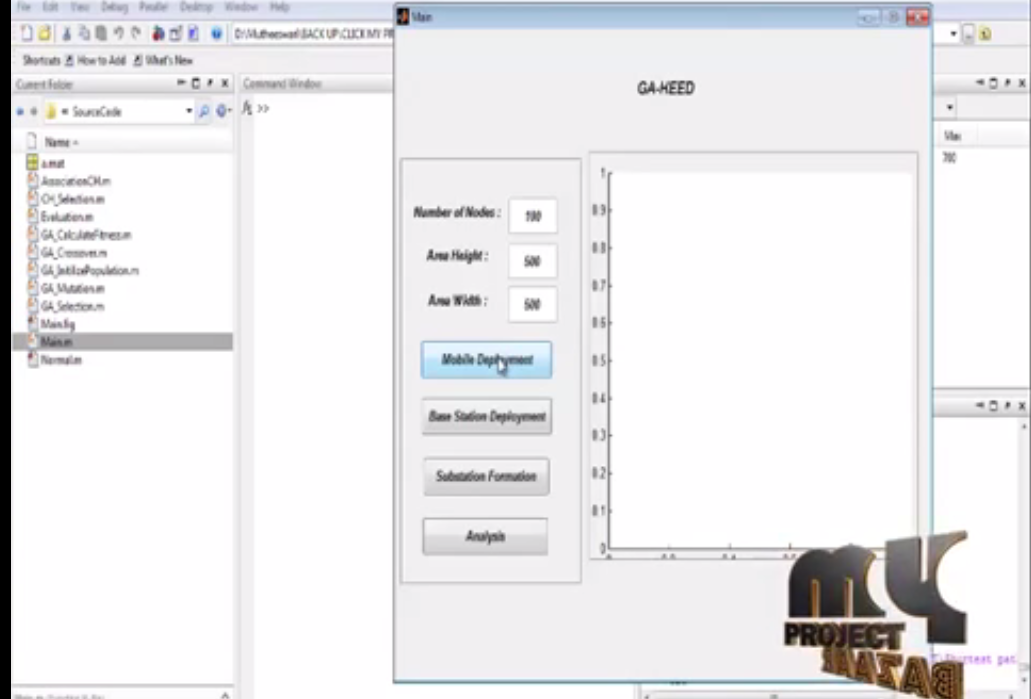
Task: Click the Base Station Deployment button
Action: tap(486, 417)
